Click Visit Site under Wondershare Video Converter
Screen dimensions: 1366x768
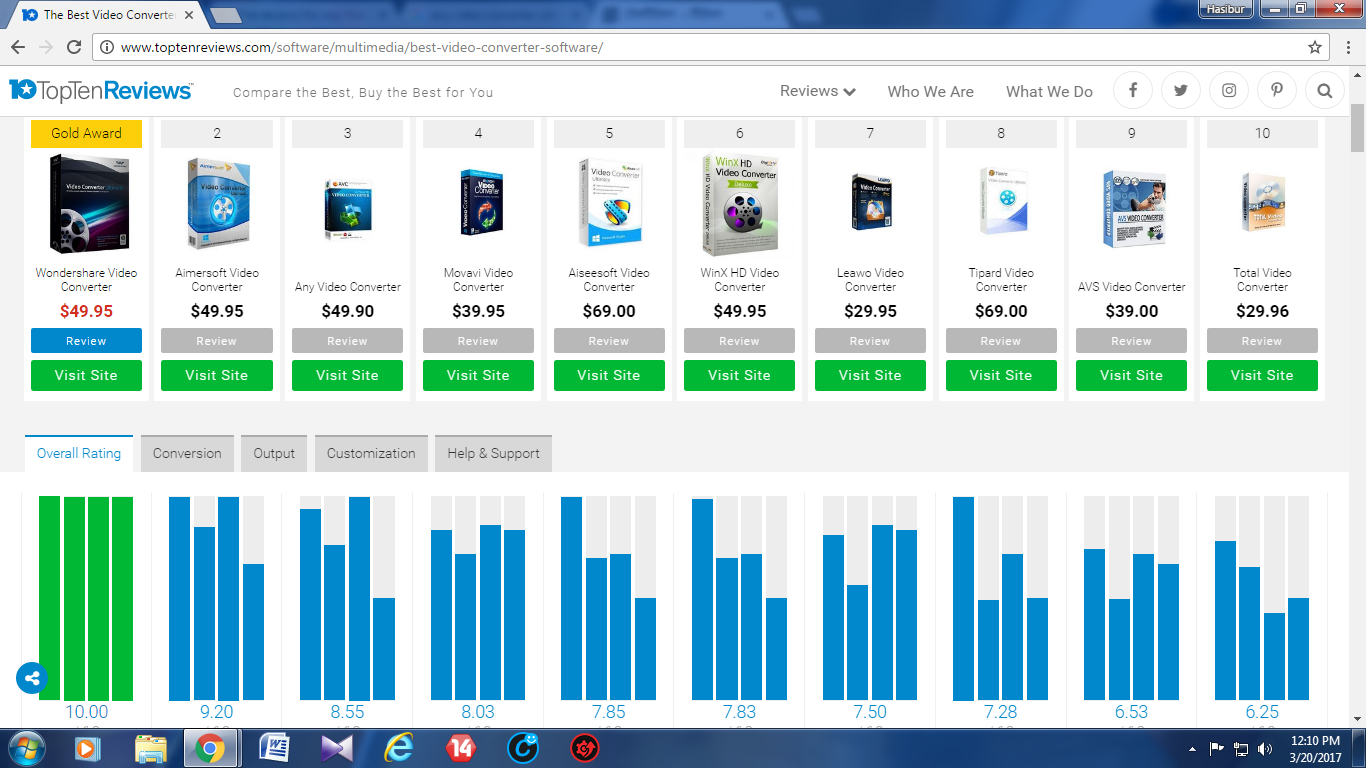tap(86, 375)
